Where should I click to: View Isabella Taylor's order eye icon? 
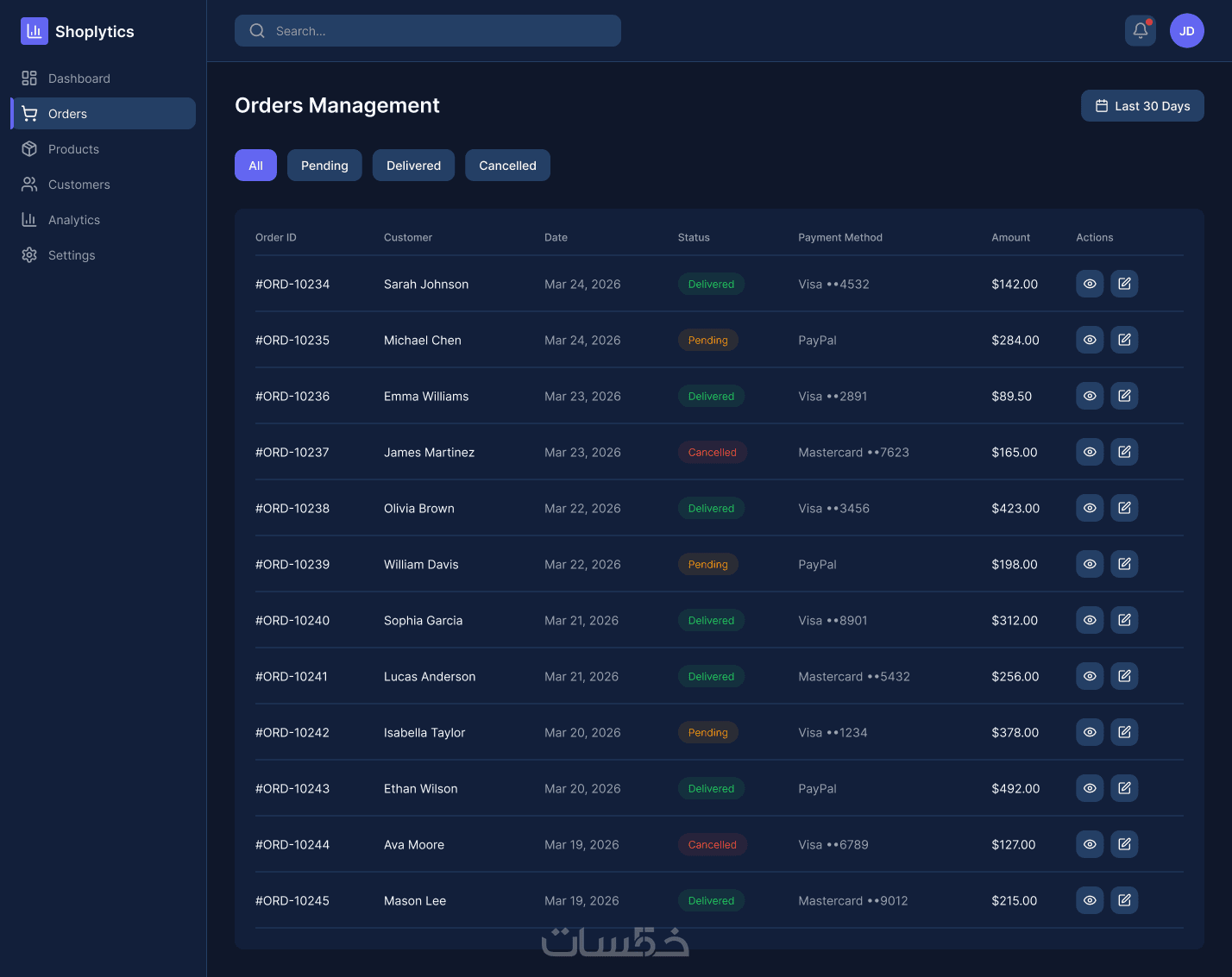click(x=1090, y=732)
